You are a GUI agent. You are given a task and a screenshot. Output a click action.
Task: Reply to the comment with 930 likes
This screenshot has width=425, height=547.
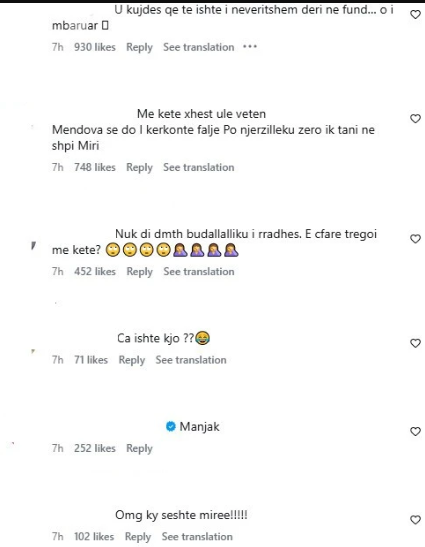pyautogui.click(x=139, y=47)
